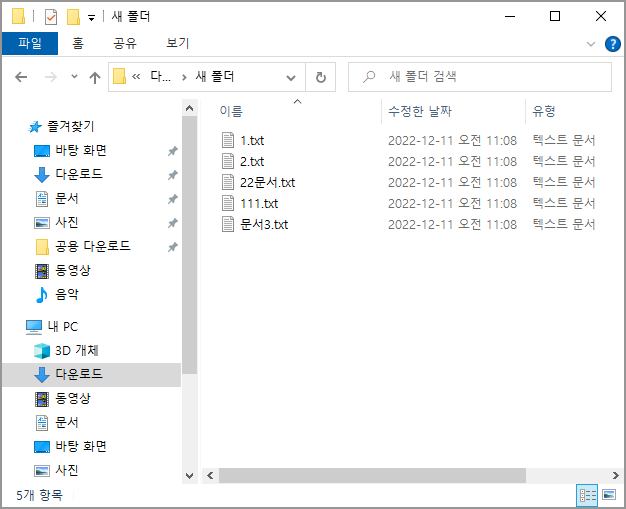Viewport: 626px width, 509px height.
Task: Select 즐겨찾기 in the navigation pane
Action: pyautogui.click(x=71, y=127)
